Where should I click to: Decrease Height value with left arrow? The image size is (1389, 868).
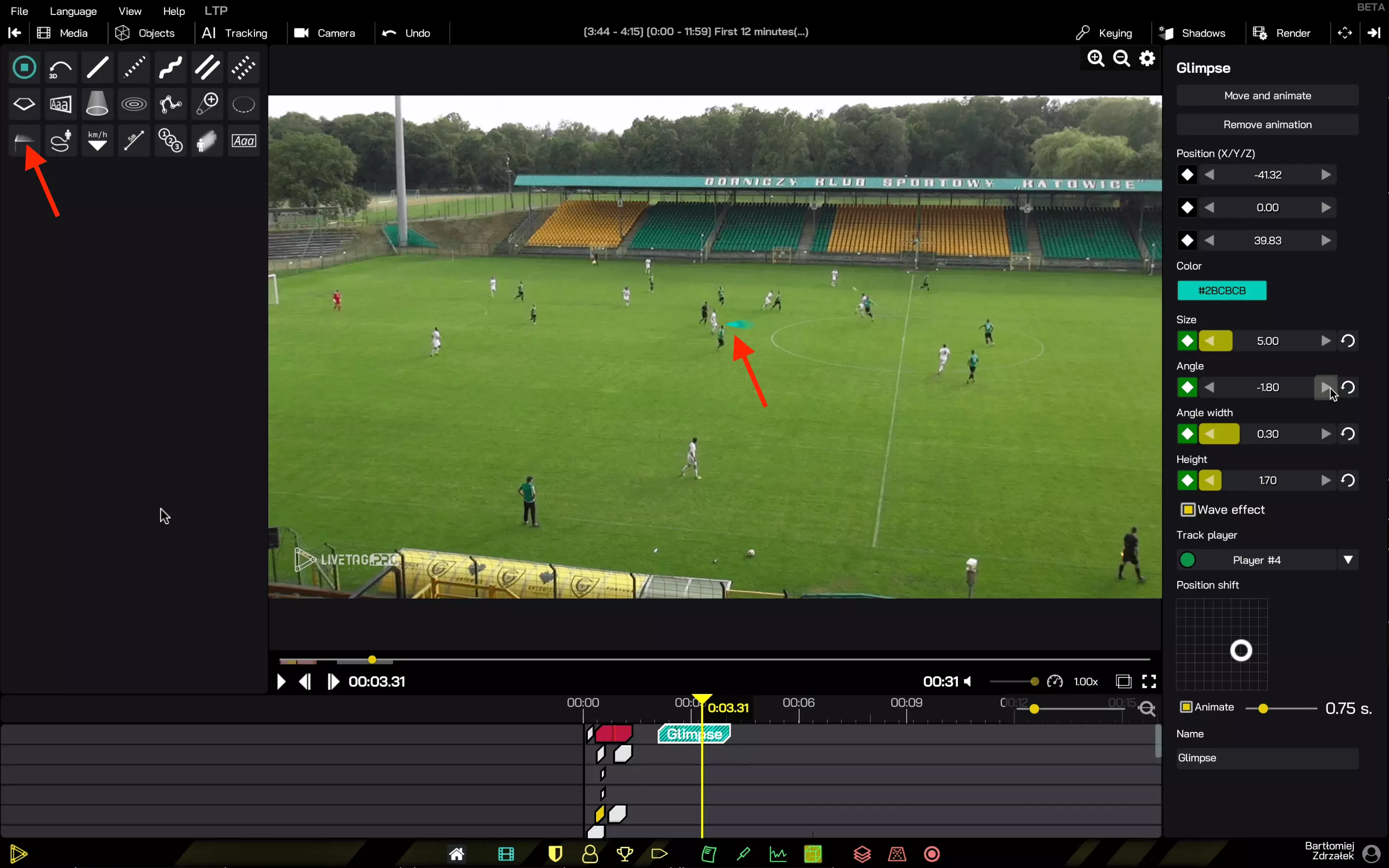point(1210,480)
